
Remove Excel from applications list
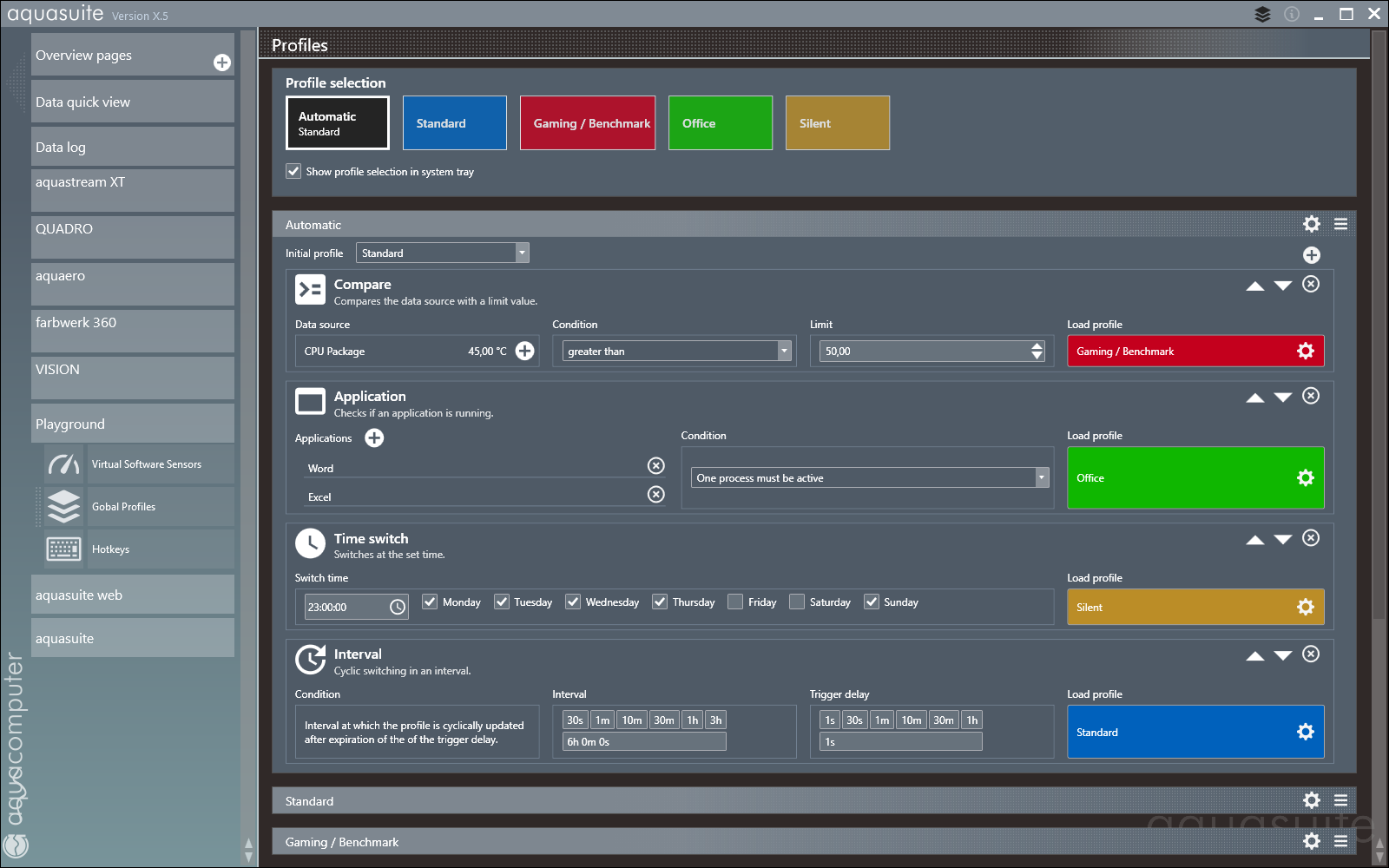[656, 494]
